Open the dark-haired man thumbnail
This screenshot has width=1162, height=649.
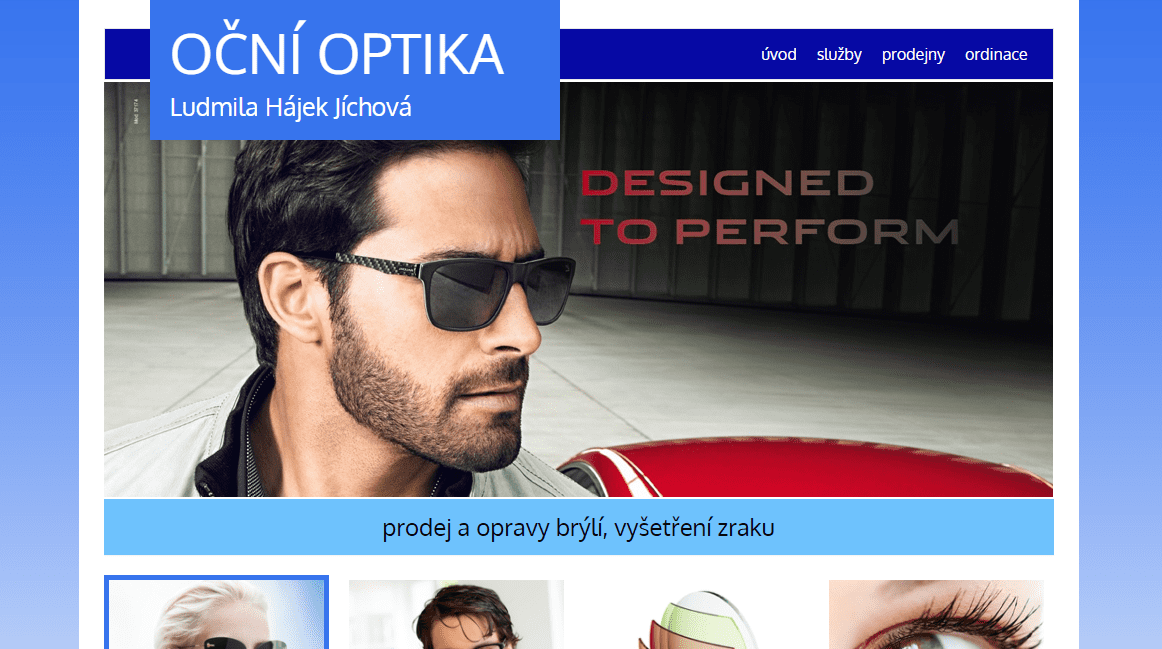coord(456,614)
